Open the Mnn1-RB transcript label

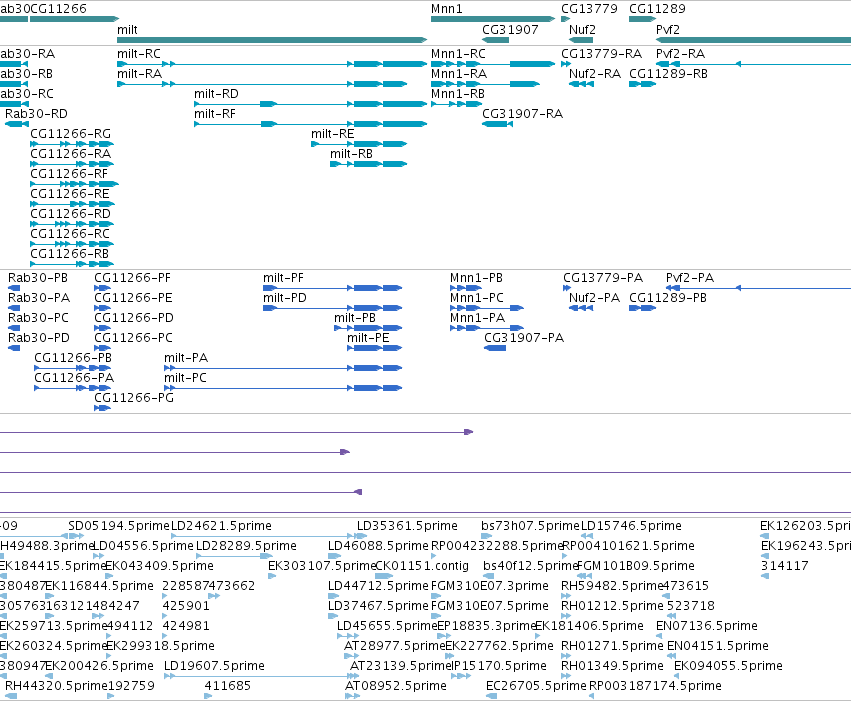[x=458, y=94]
